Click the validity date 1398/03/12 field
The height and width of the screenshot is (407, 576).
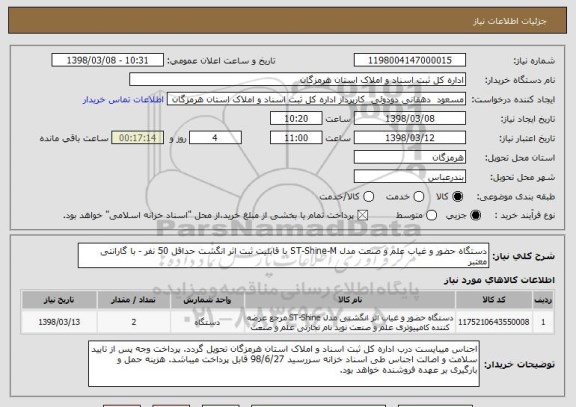[410, 138]
